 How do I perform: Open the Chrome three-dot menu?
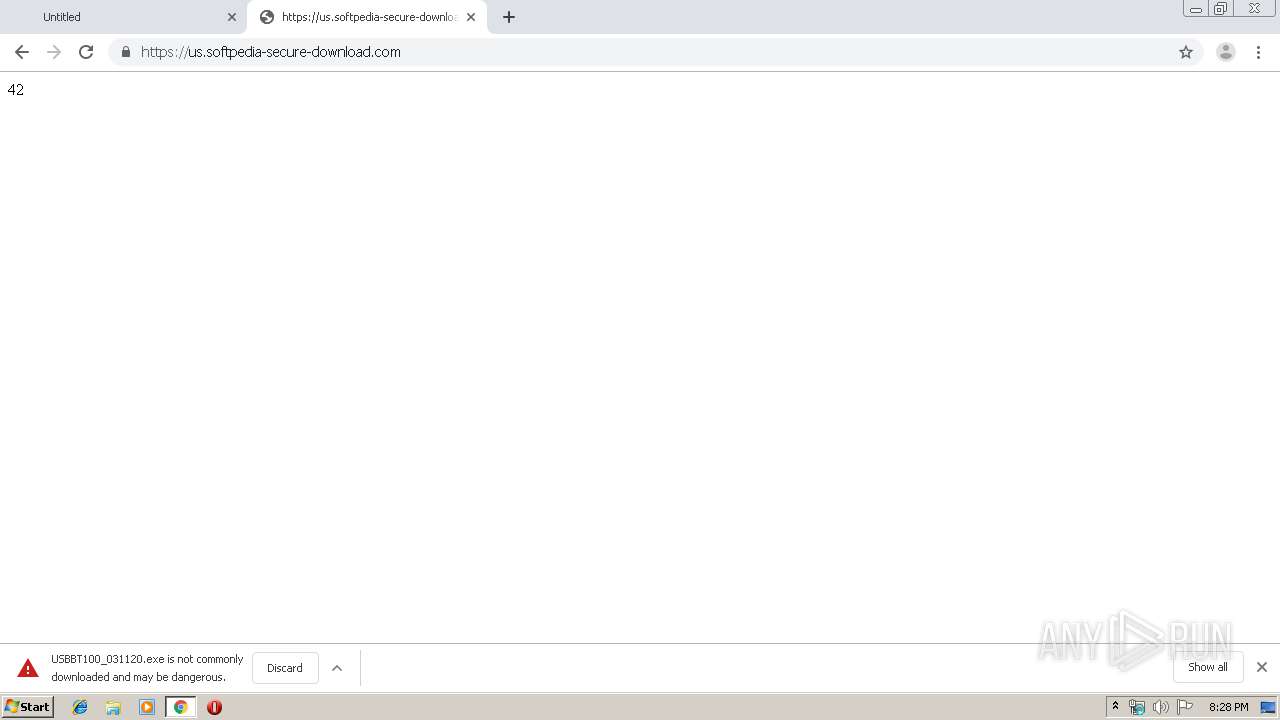pos(1259,52)
